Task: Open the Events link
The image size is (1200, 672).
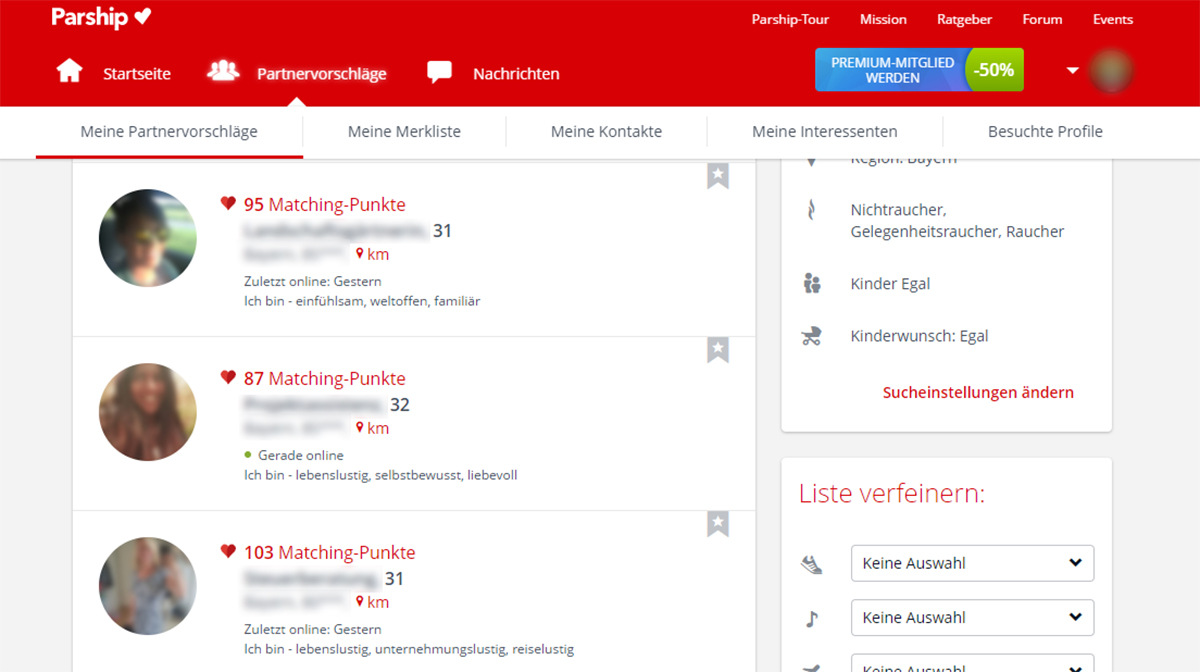Action: pyautogui.click(x=1113, y=19)
